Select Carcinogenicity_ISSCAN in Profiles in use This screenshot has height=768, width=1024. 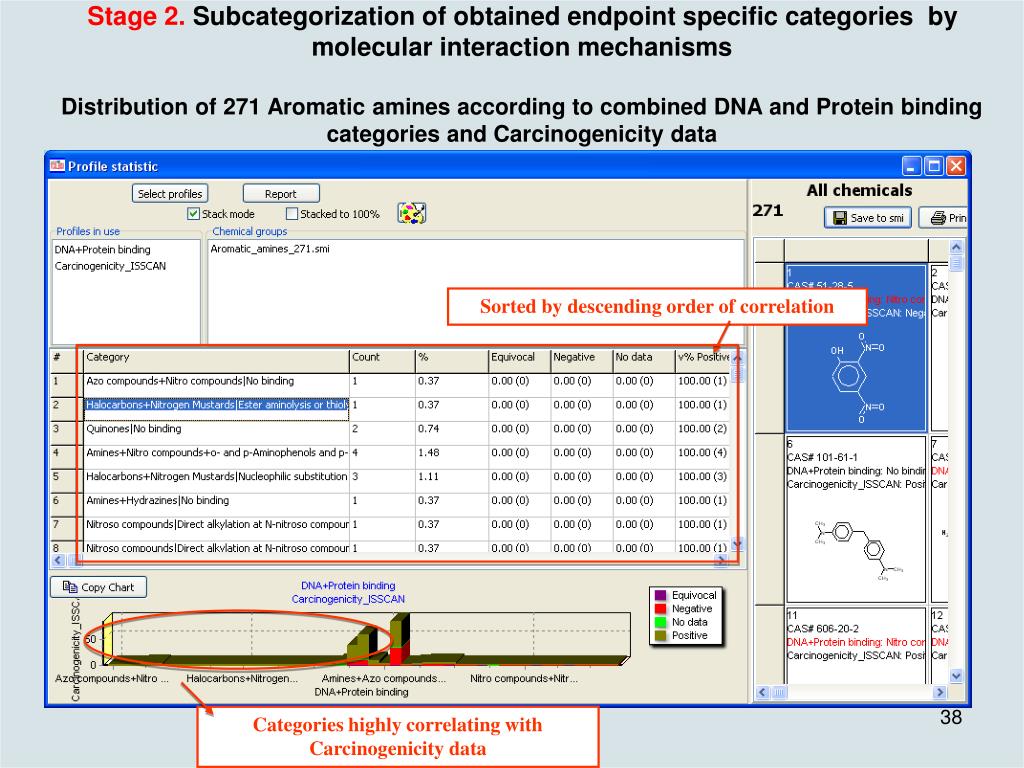pos(110,266)
